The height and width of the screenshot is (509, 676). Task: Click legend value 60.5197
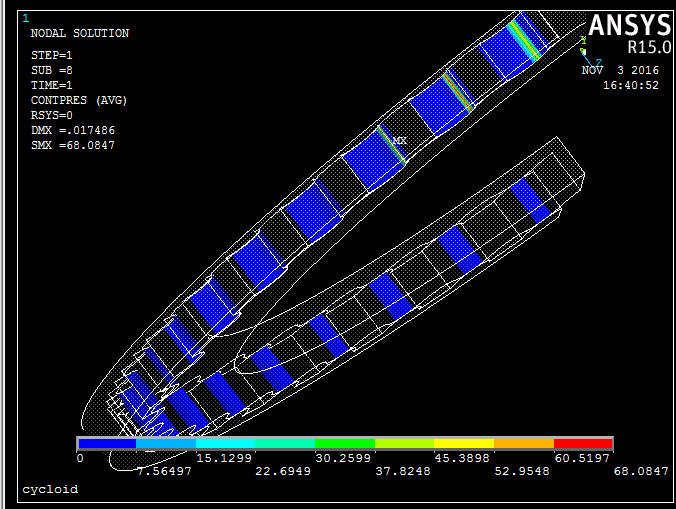pos(582,458)
